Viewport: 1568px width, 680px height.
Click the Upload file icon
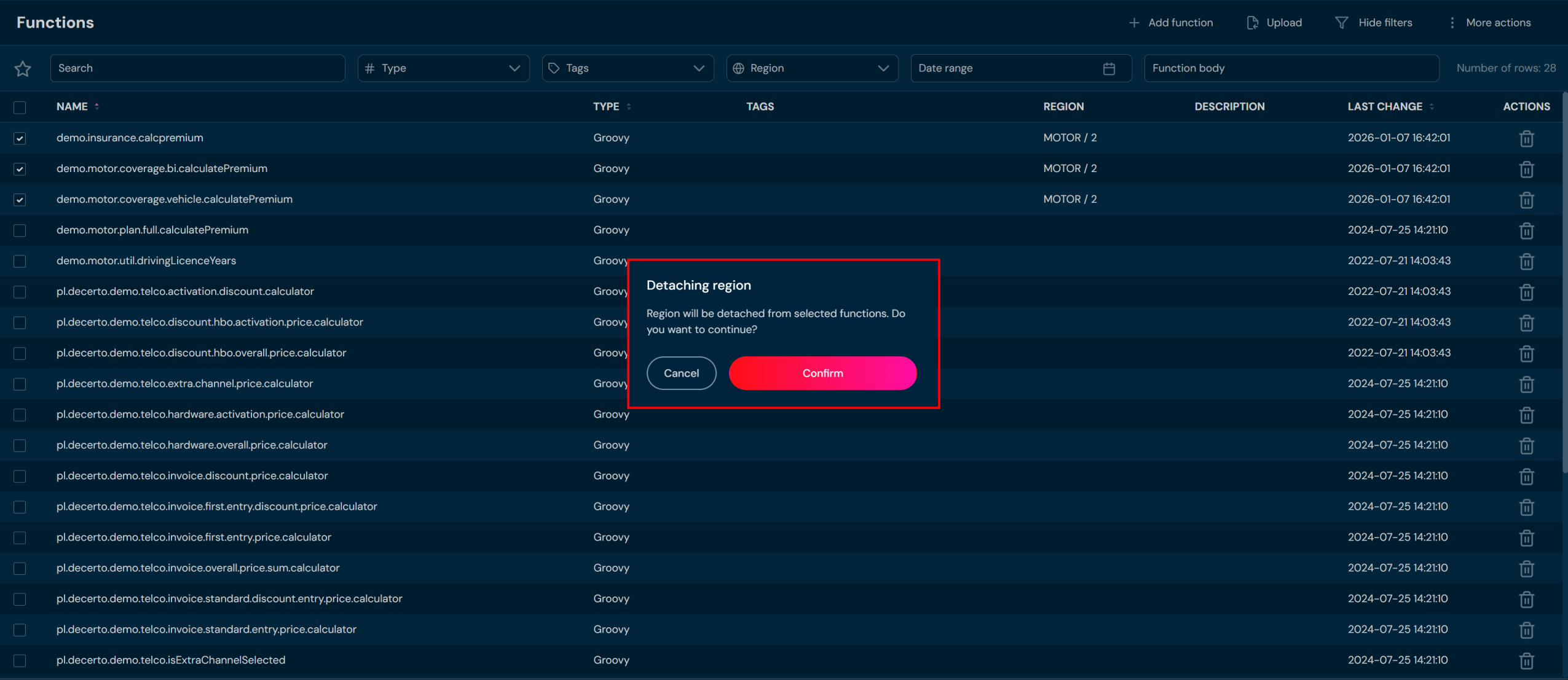(1252, 23)
